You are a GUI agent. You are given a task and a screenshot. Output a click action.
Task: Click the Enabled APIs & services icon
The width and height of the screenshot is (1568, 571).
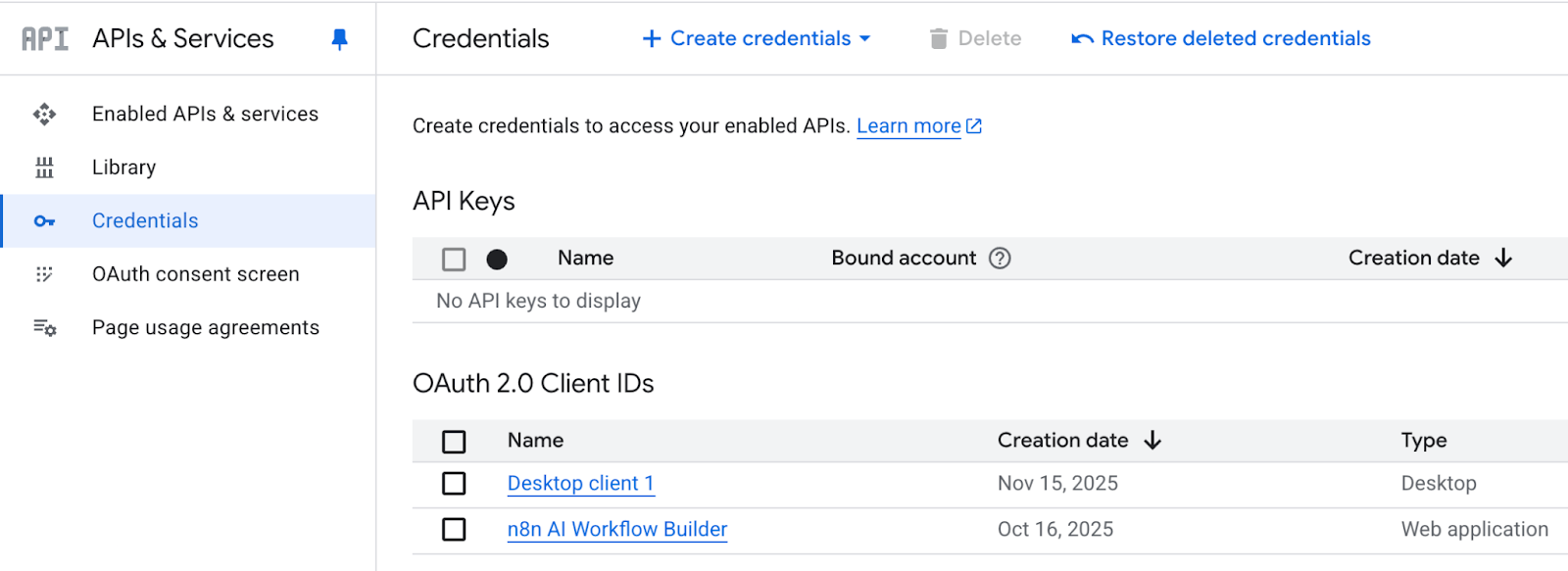coord(44,114)
